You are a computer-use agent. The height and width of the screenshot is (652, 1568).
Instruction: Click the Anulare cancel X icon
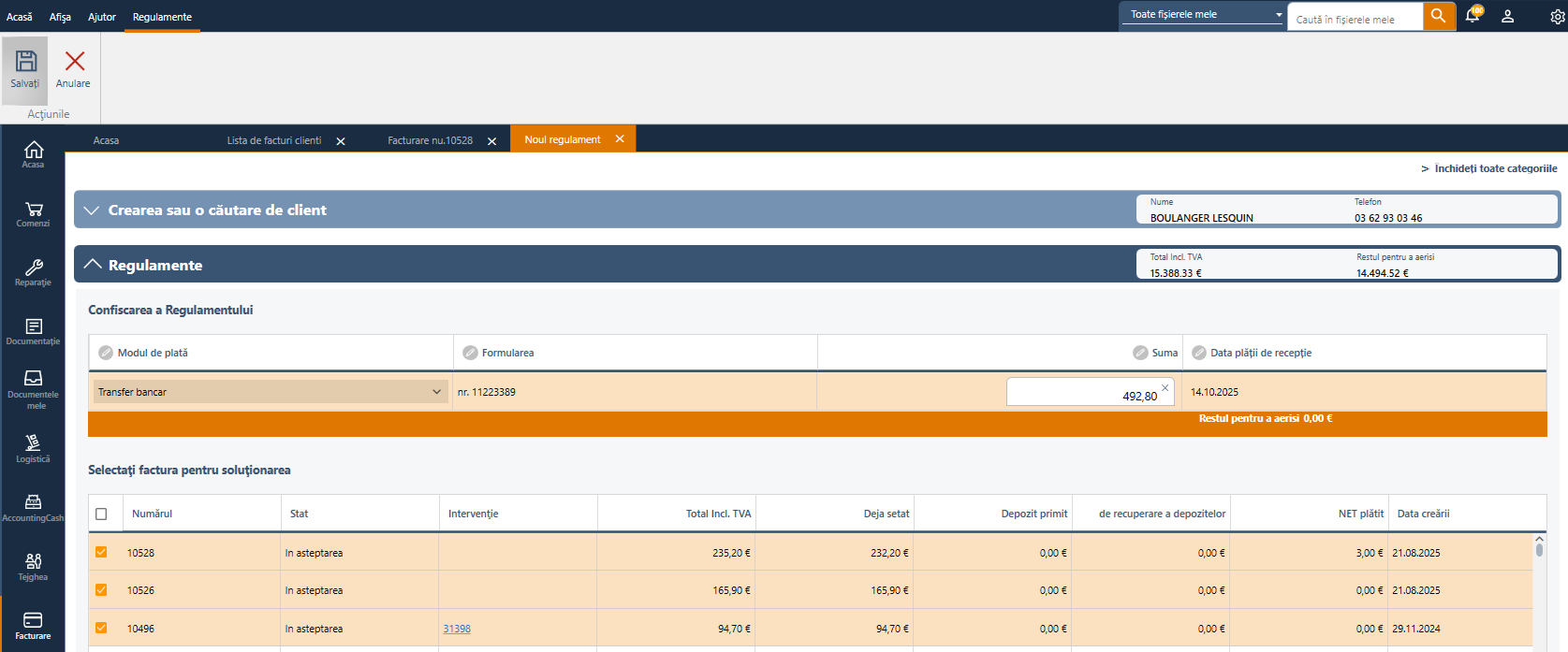click(74, 61)
